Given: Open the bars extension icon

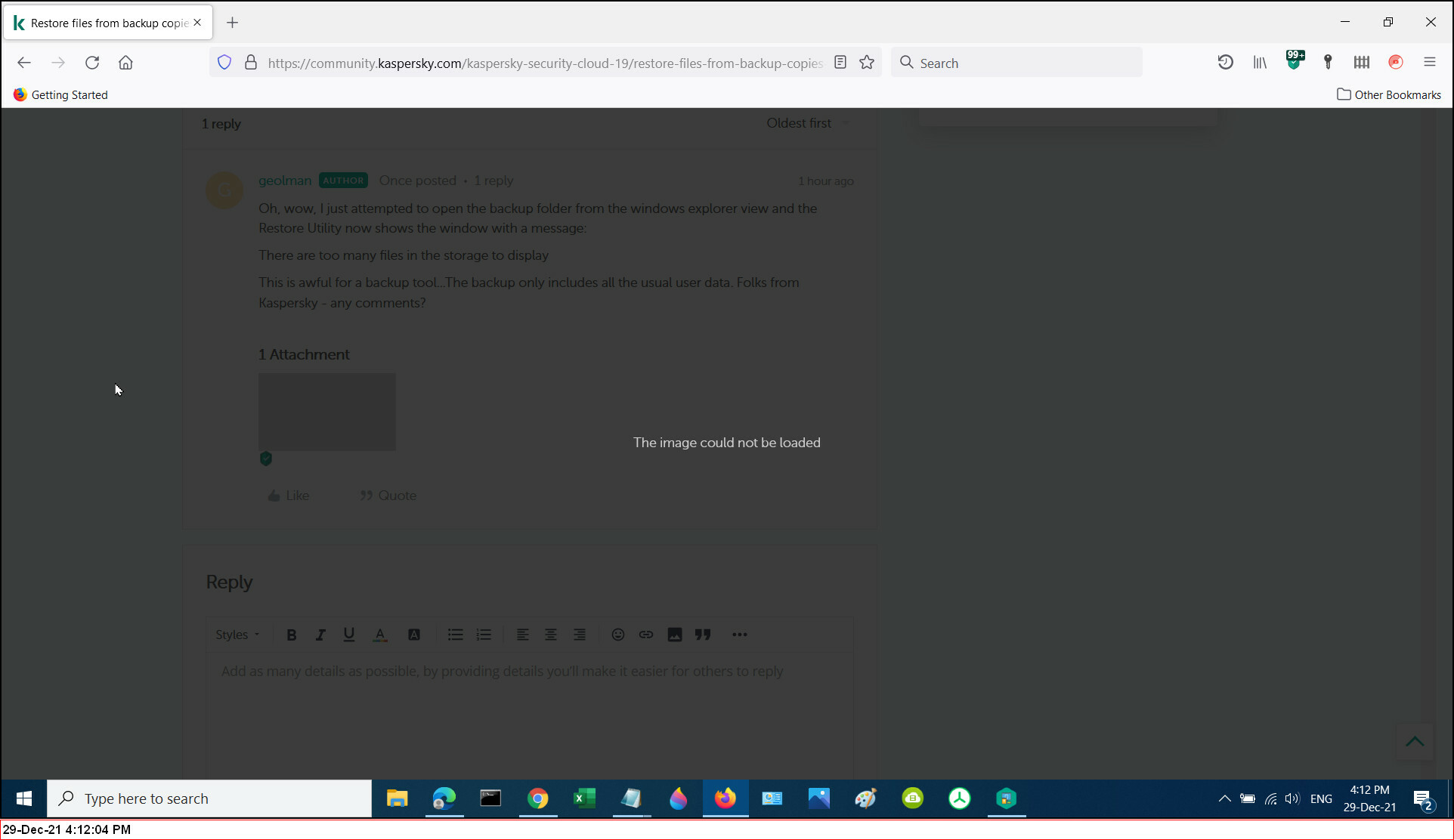Looking at the screenshot, I should click(1362, 63).
